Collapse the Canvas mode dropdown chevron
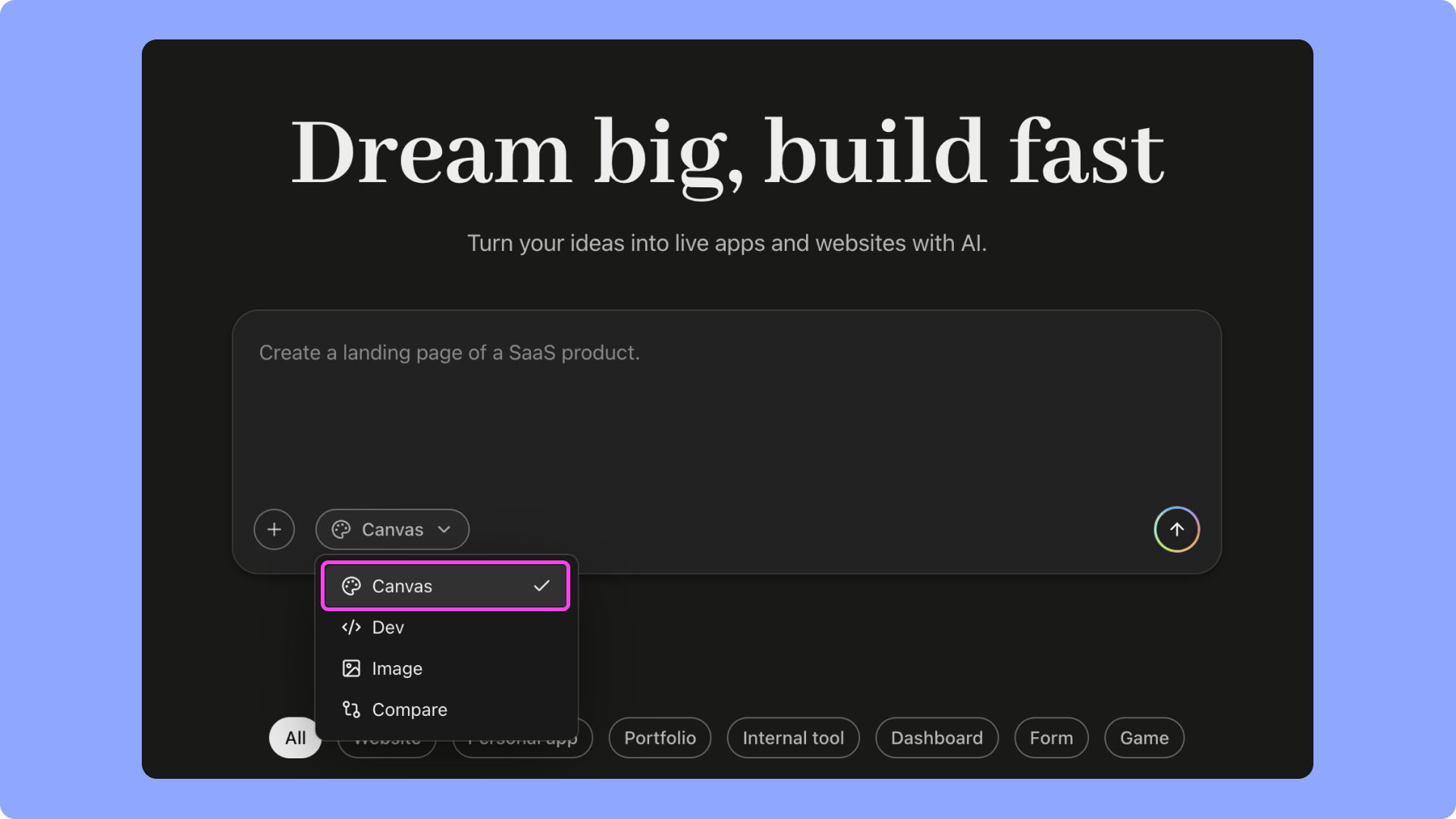The height and width of the screenshot is (819, 1456). click(x=444, y=529)
